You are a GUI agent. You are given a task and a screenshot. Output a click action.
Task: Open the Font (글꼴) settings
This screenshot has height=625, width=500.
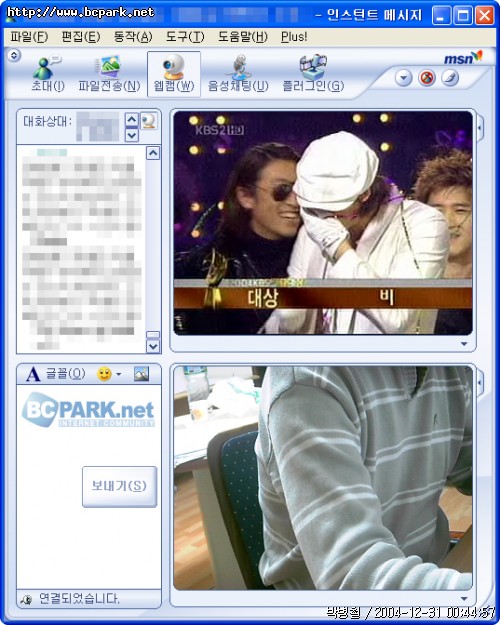click(x=56, y=374)
